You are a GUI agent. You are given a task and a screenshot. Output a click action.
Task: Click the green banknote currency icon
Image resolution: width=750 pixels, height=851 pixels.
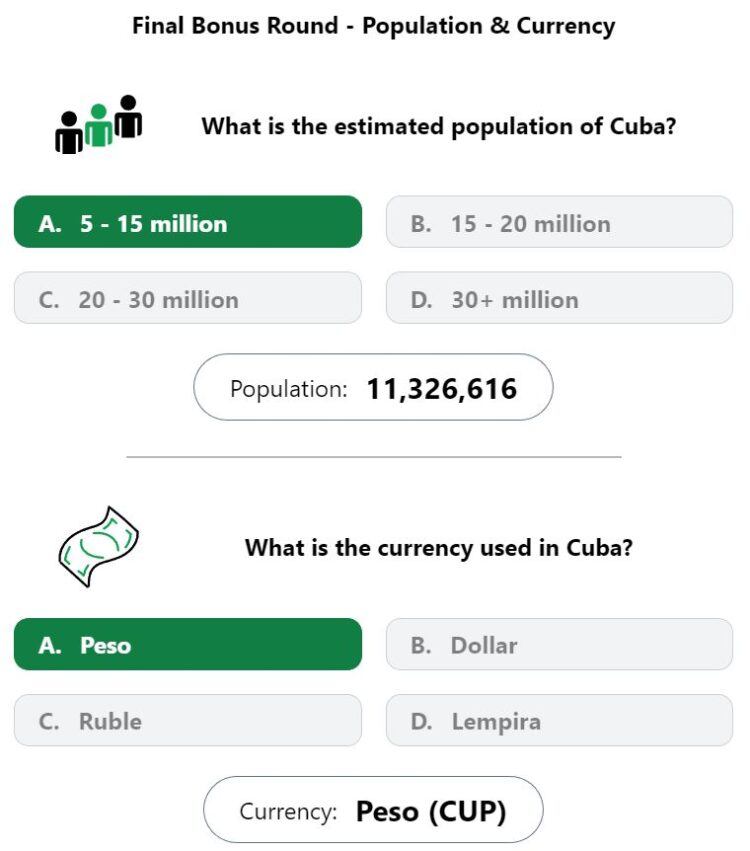point(98,547)
